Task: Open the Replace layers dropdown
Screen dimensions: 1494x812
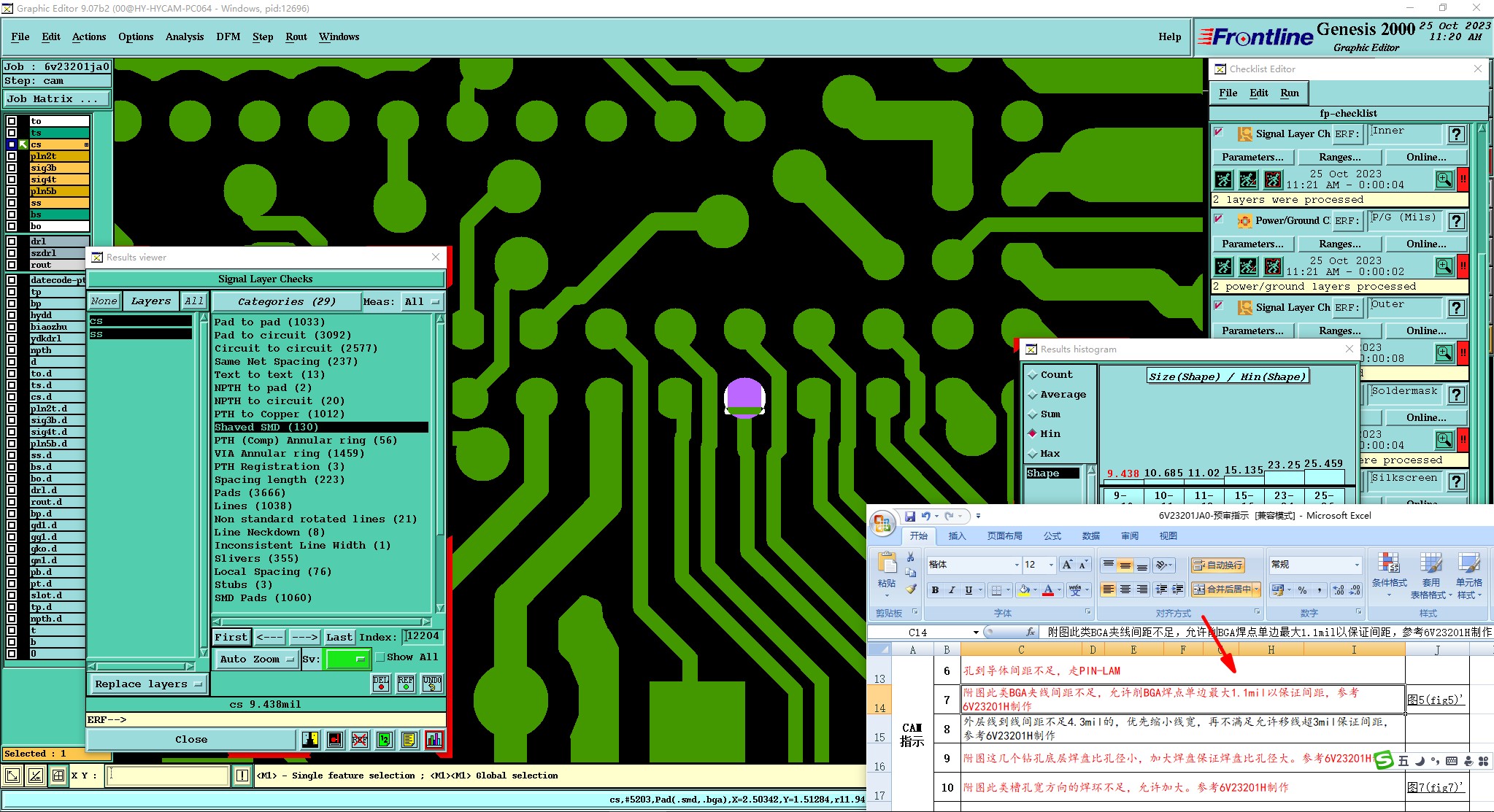Action: [x=148, y=684]
